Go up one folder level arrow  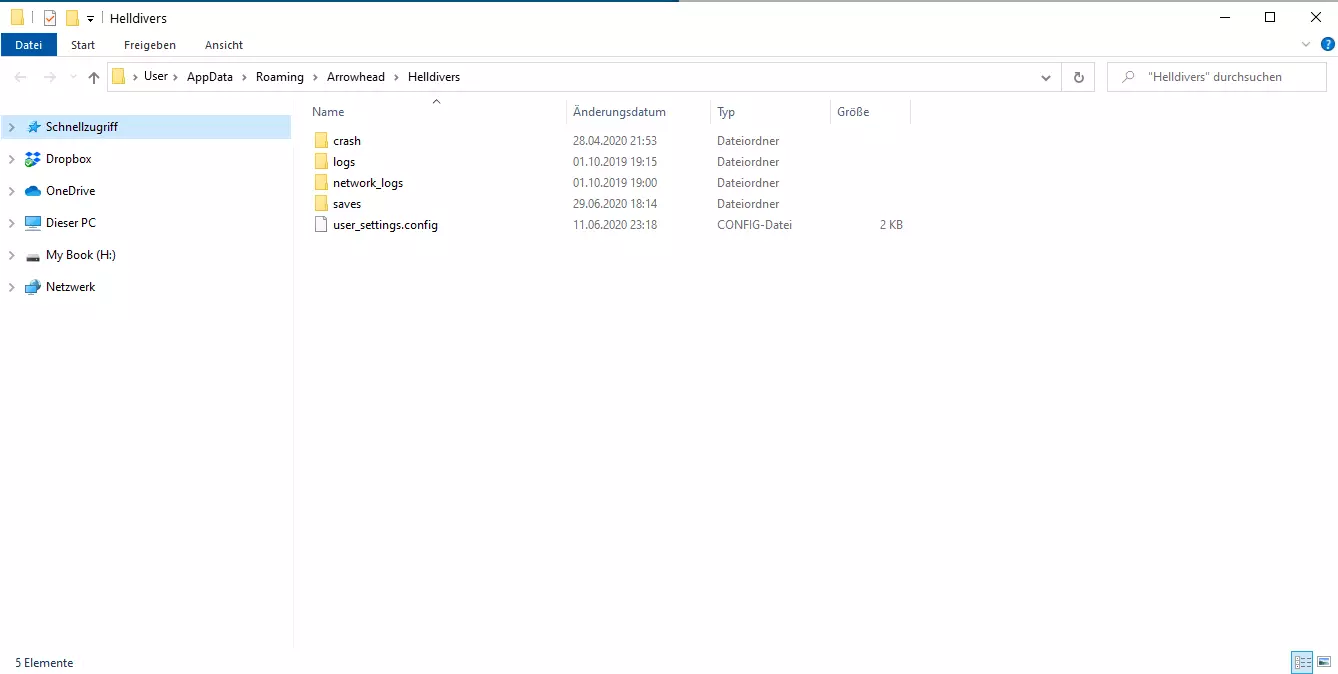(94, 77)
